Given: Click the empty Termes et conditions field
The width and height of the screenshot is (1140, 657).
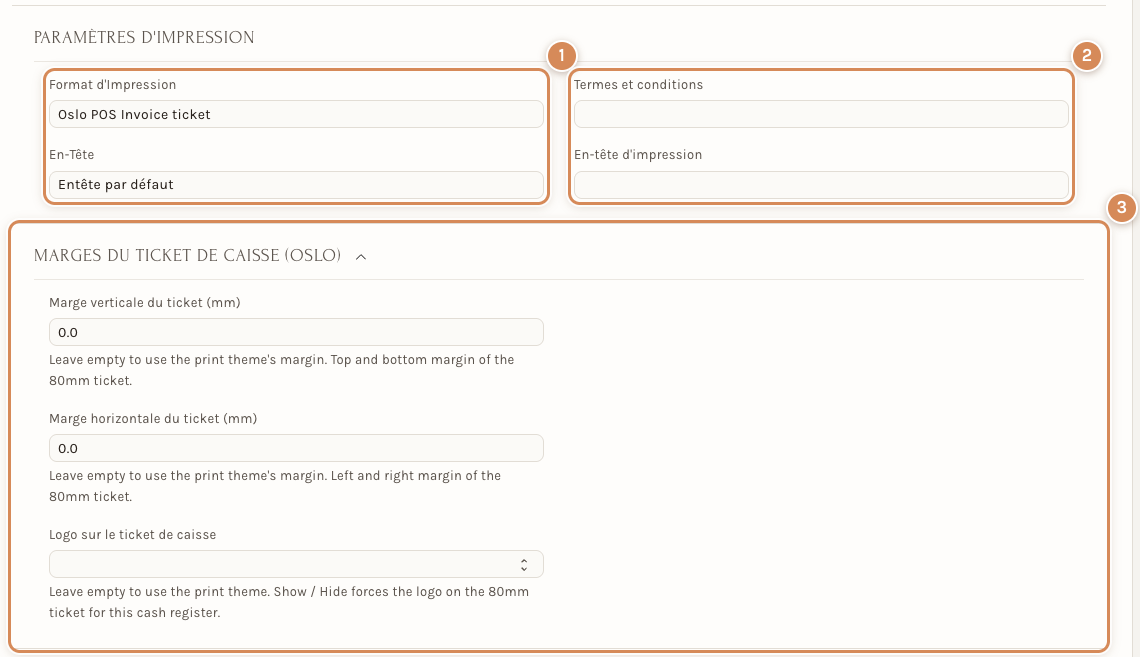Looking at the screenshot, I should (821, 114).
